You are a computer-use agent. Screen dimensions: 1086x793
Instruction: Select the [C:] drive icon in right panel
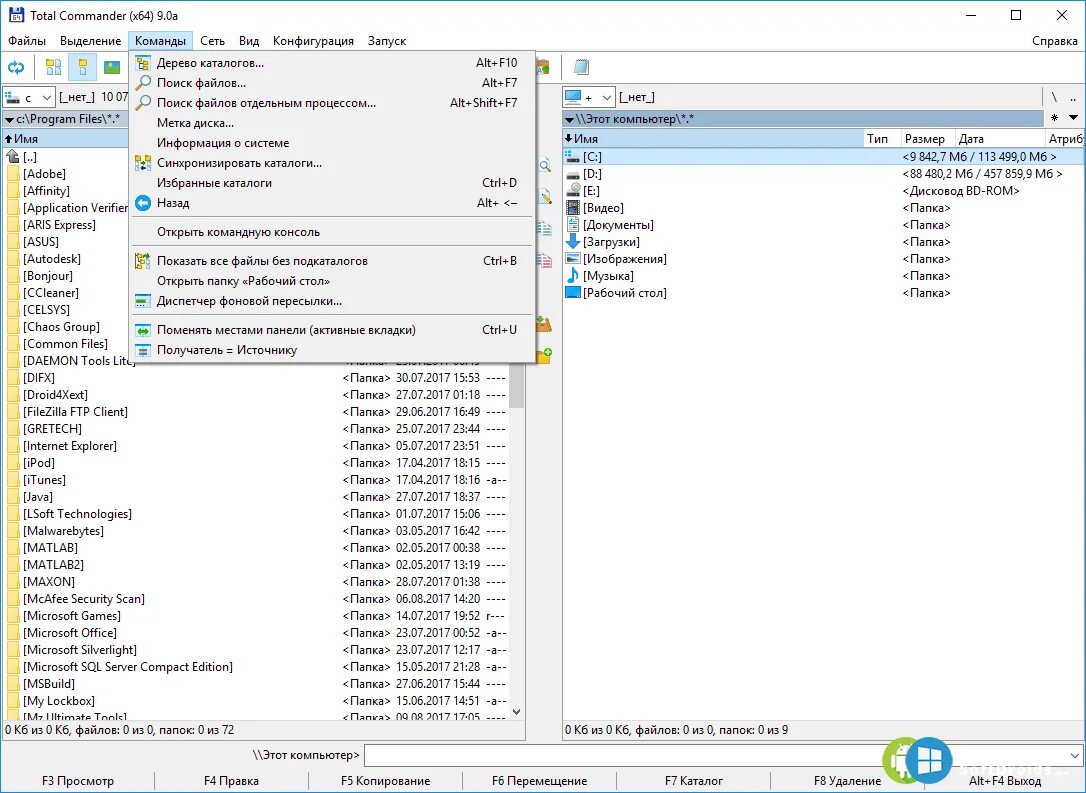click(573, 157)
